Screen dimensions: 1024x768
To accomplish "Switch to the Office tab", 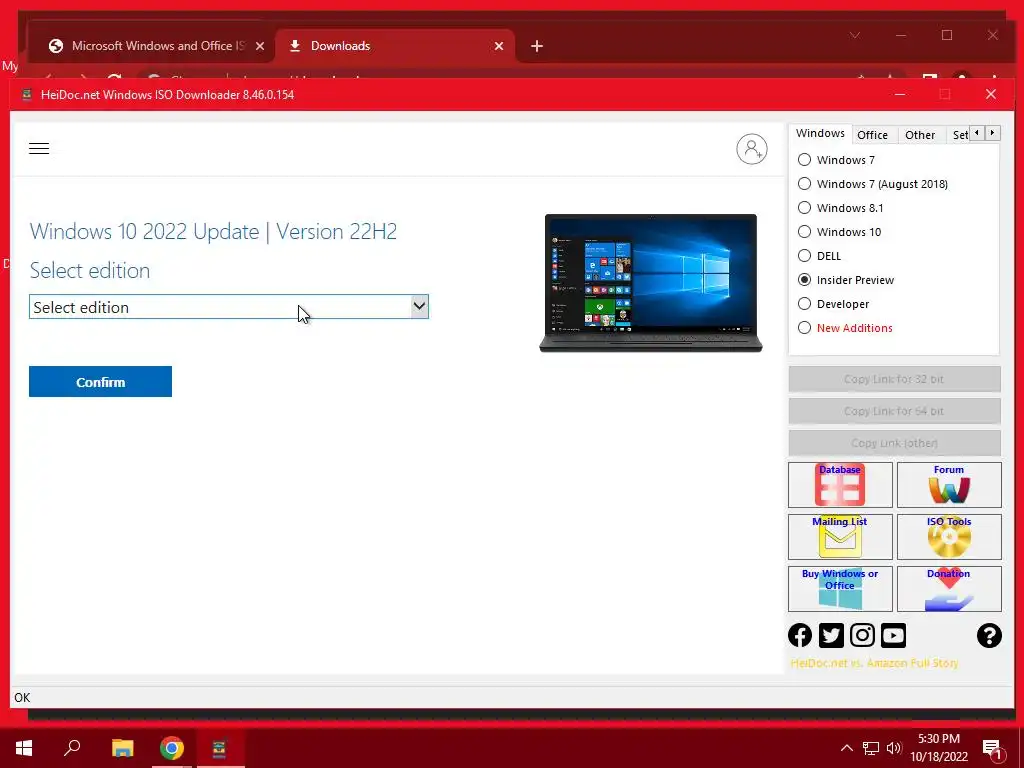I will 872,135.
